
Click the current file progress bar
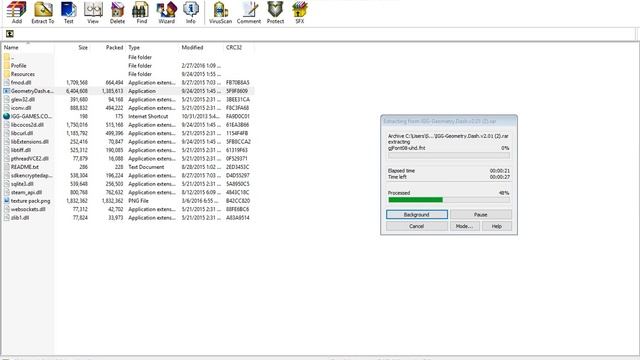[449, 156]
